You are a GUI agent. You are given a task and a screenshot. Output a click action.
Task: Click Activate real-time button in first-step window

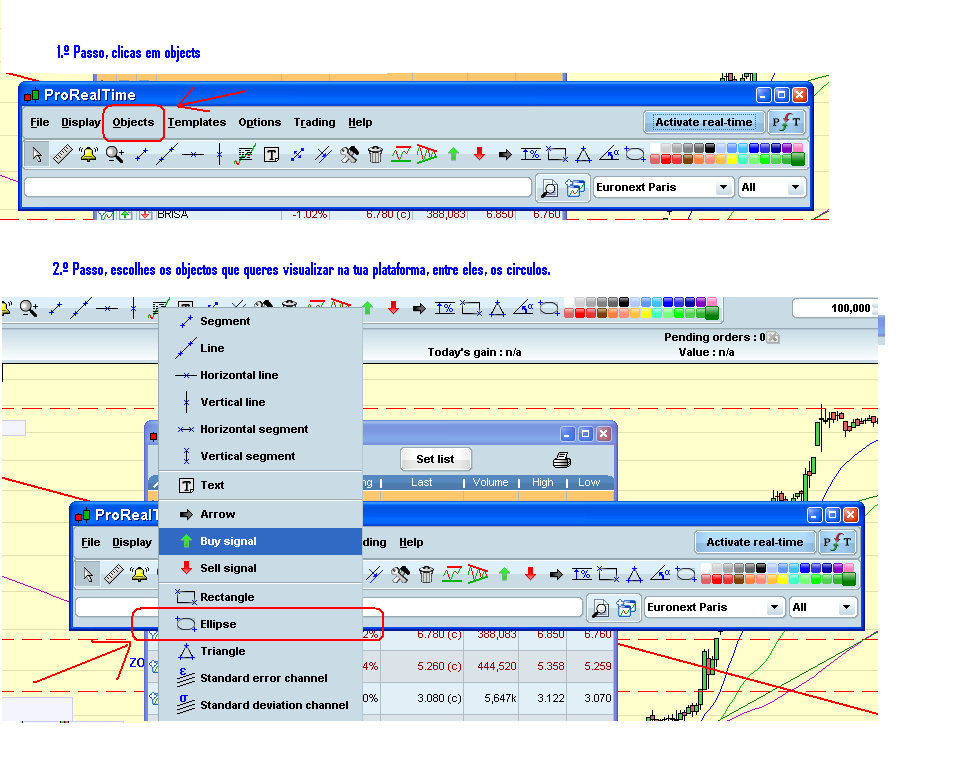point(704,122)
